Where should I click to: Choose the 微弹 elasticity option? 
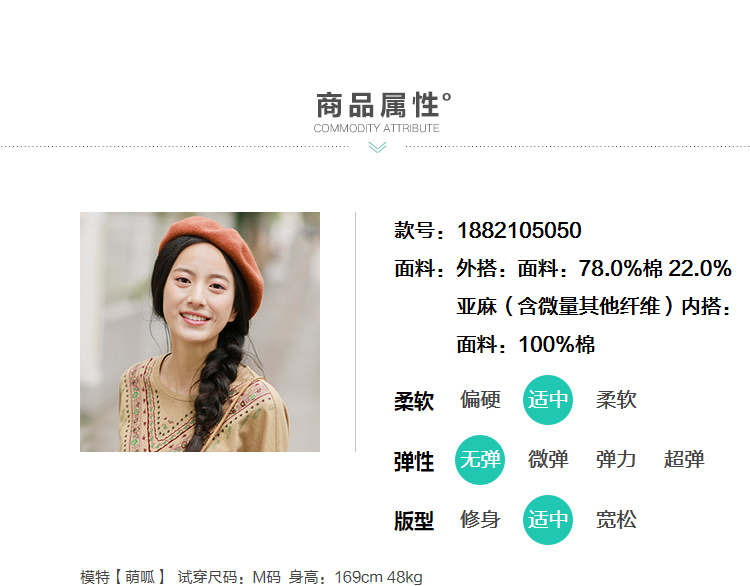point(548,459)
